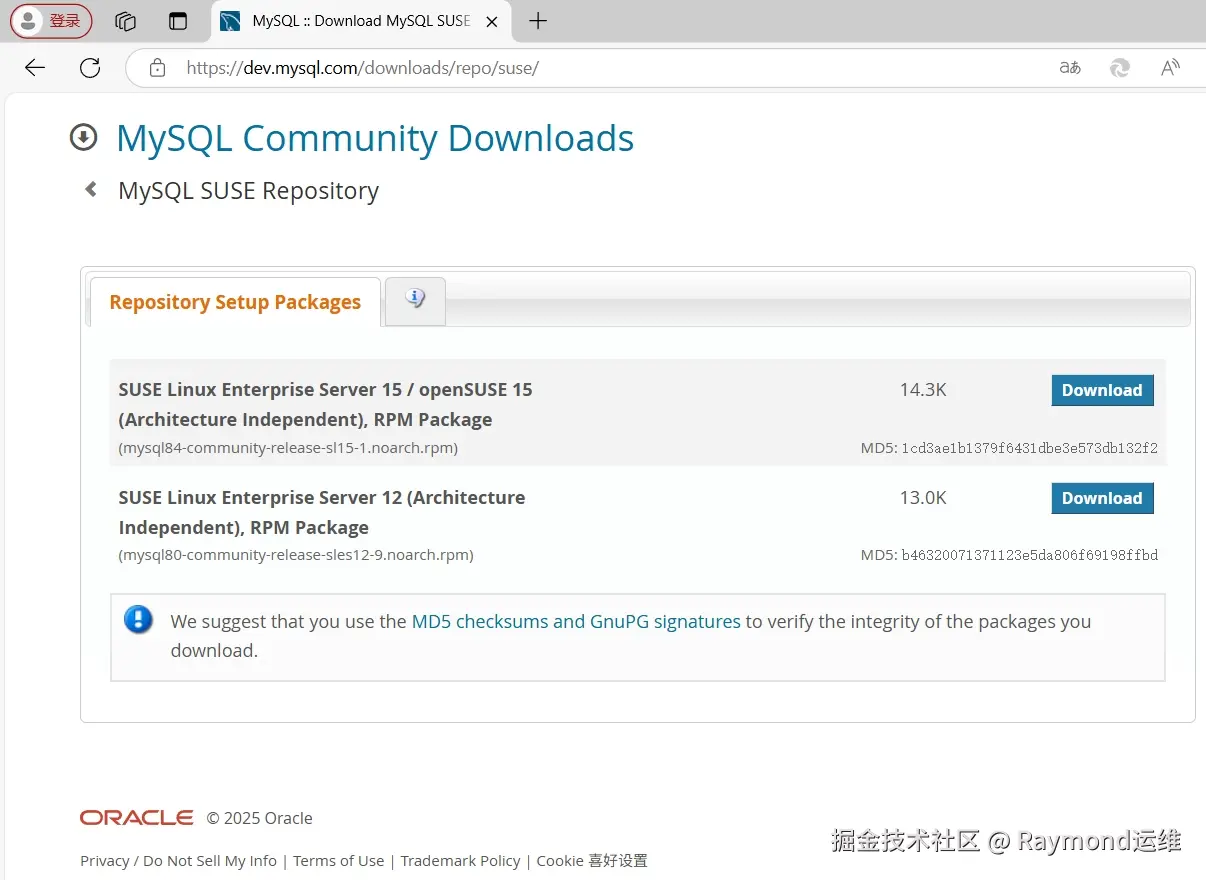Open a new browser tab
Screen dimensions: 1206x880
point(538,21)
